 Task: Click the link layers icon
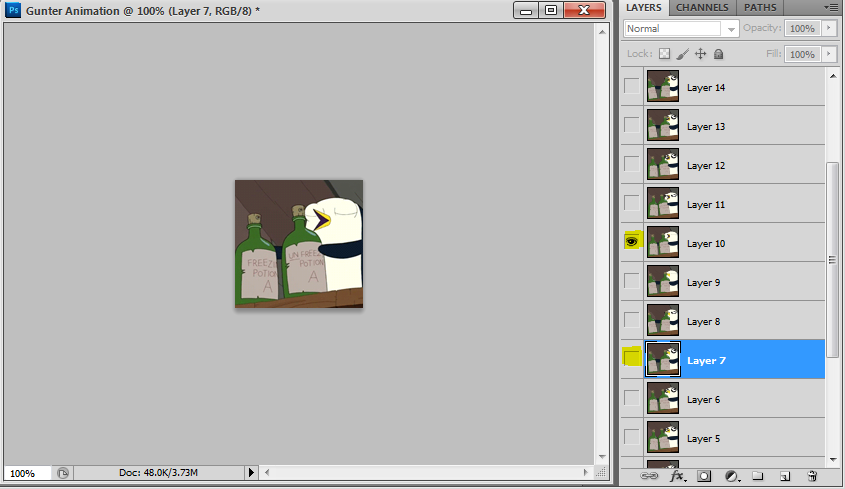pyautogui.click(x=649, y=476)
